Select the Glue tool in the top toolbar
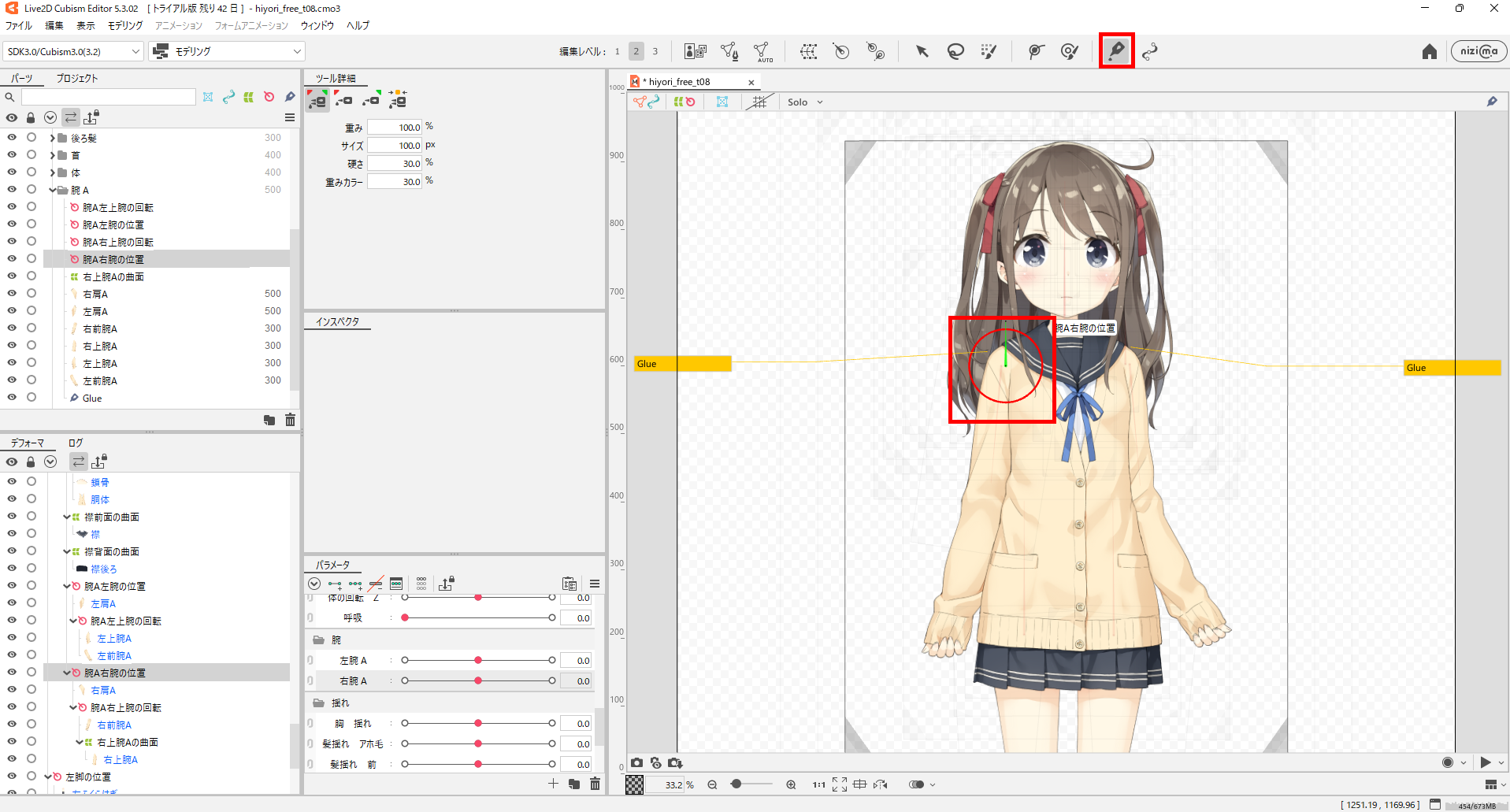The image size is (1510, 812). tap(1116, 51)
